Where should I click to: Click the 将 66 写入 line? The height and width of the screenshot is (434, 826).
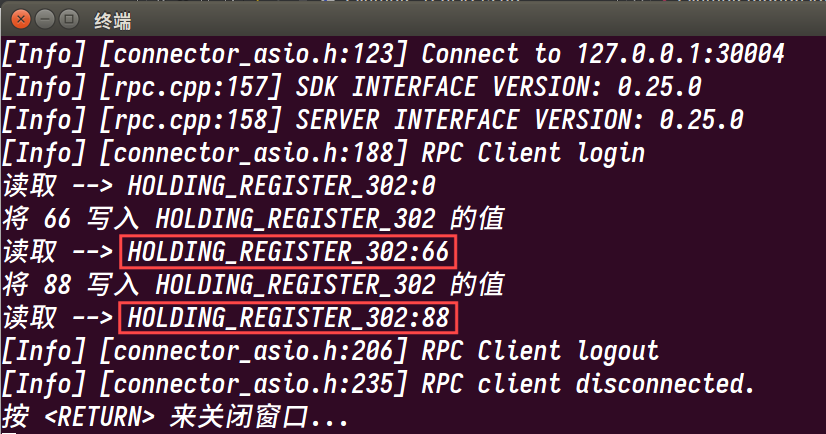coord(253,219)
